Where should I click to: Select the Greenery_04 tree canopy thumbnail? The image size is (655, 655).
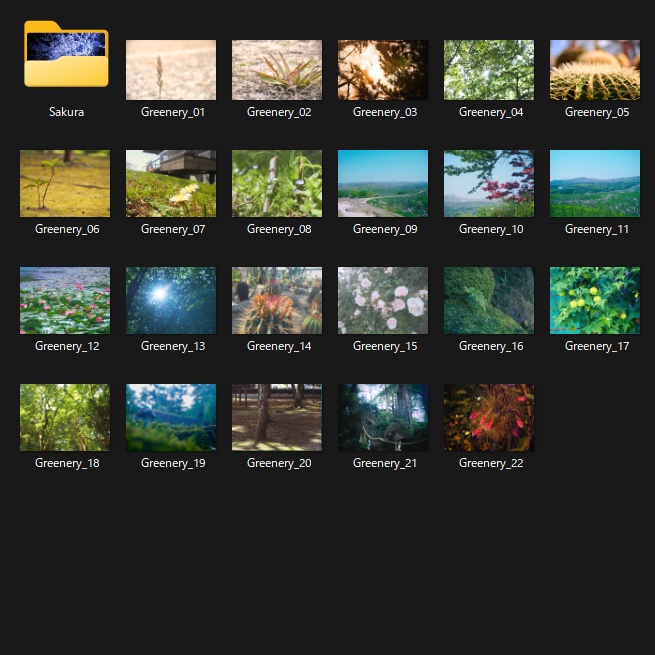[489, 70]
